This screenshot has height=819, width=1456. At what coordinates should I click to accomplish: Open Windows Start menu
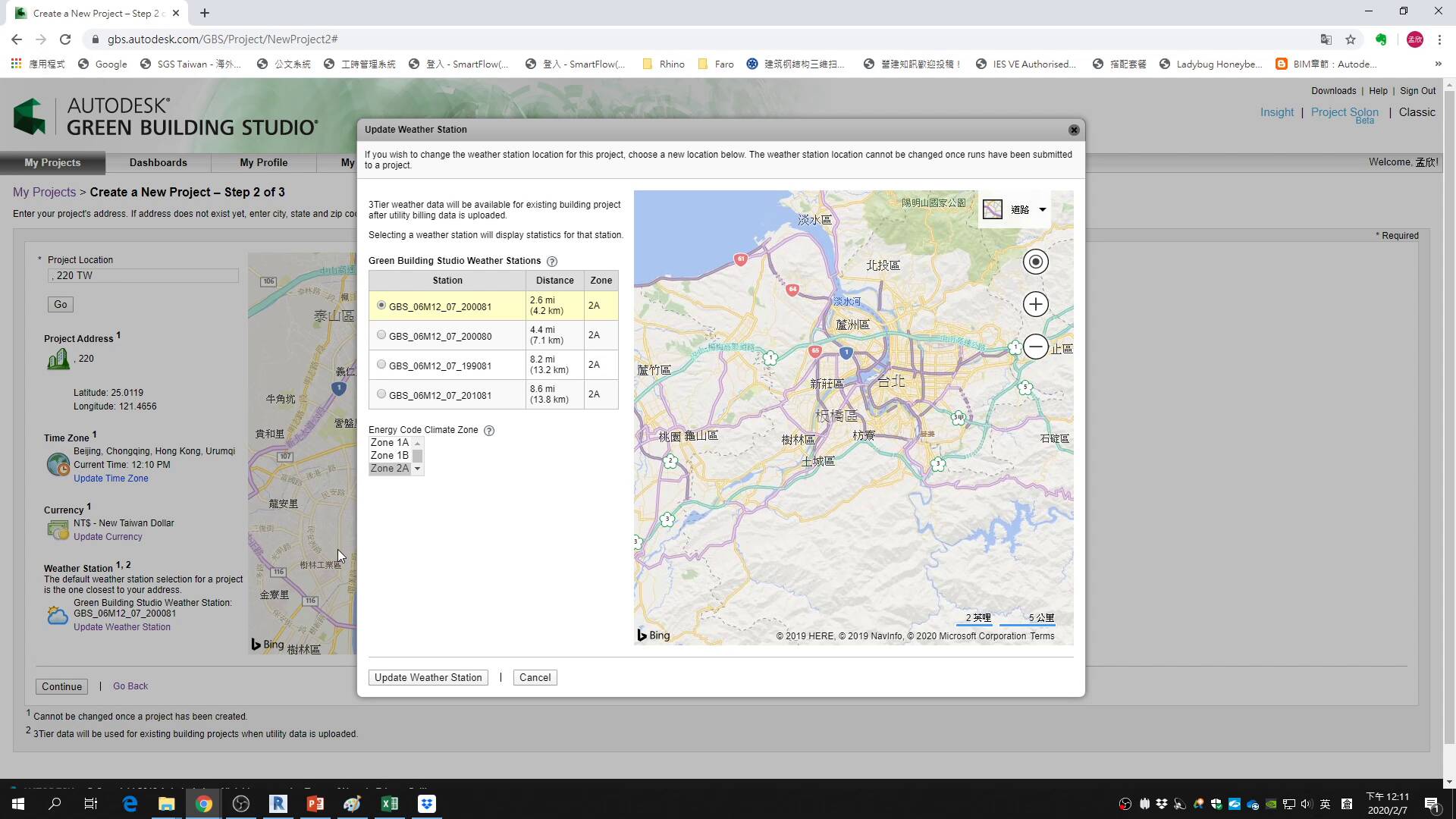pyautogui.click(x=18, y=804)
